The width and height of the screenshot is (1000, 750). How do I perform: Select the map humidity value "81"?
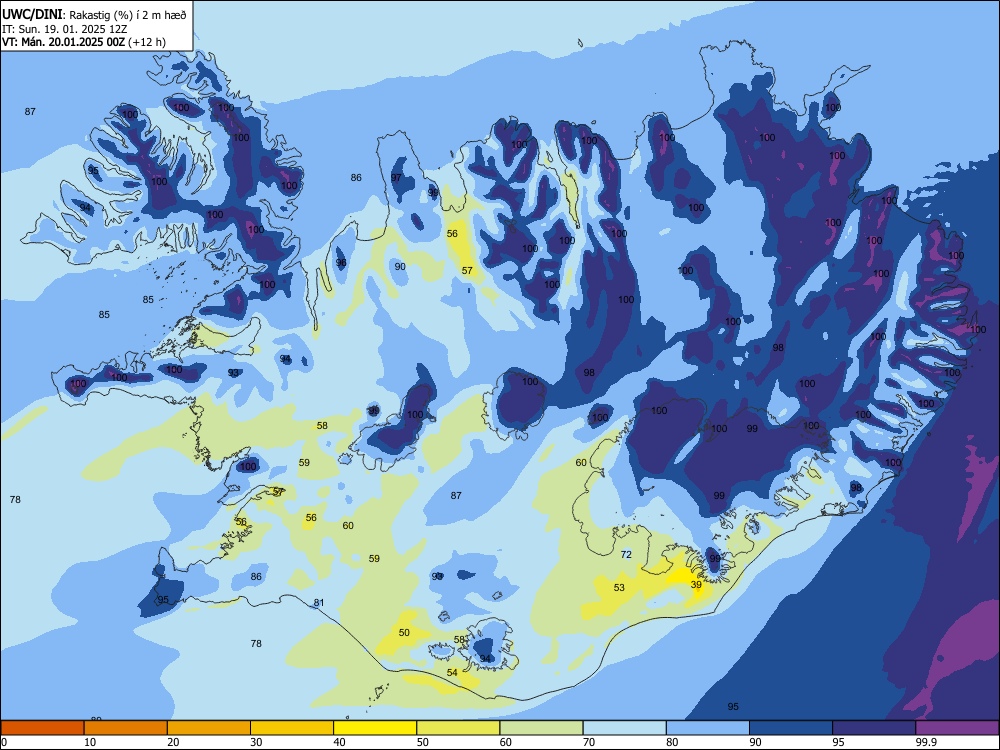point(319,603)
